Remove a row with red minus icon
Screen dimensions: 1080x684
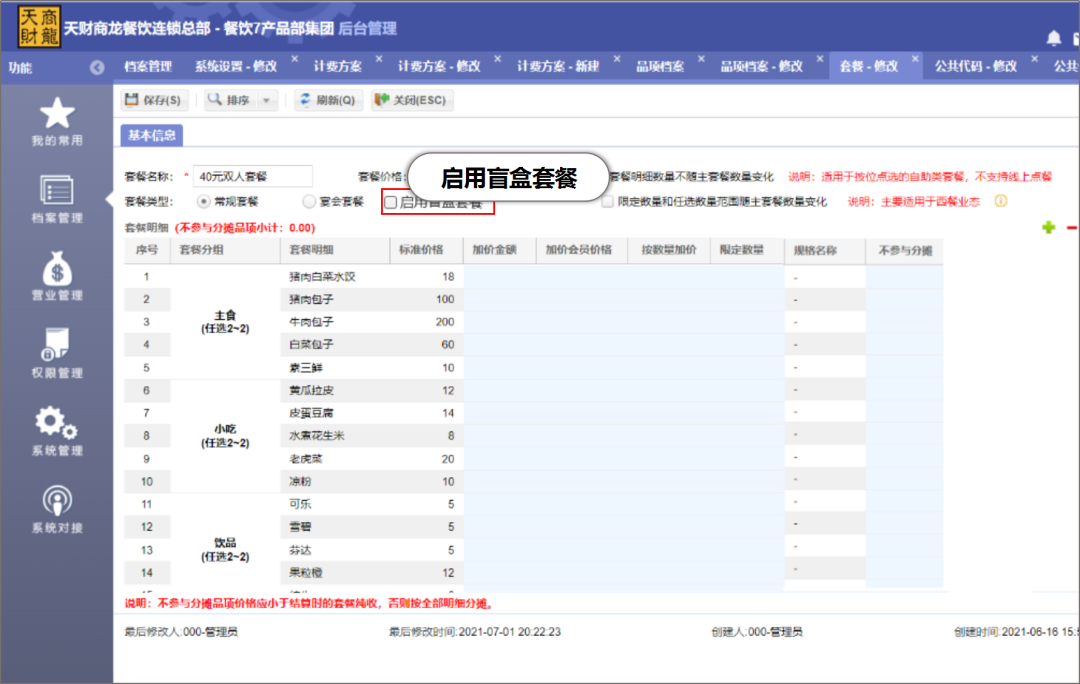1072,227
